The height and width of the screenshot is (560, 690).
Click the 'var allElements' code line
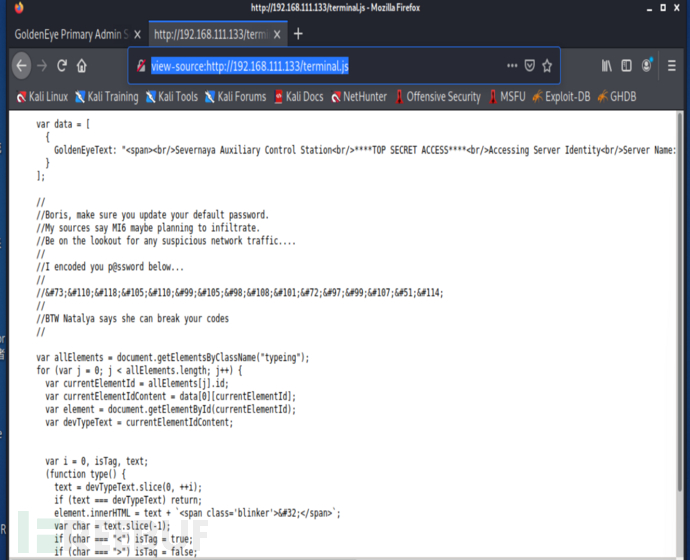(173, 358)
